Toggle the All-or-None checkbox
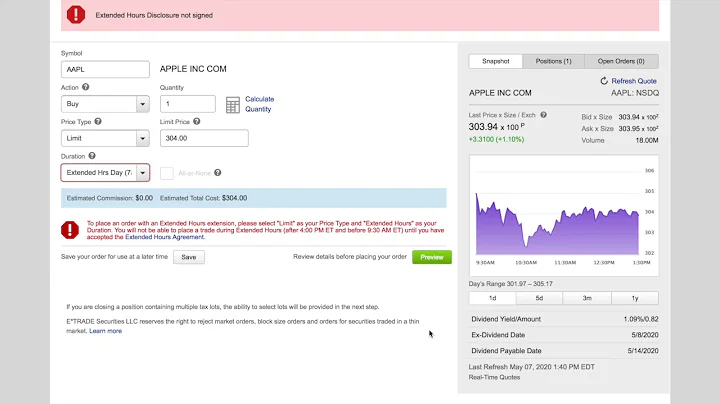This screenshot has height=404, width=720. [x=167, y=173]
